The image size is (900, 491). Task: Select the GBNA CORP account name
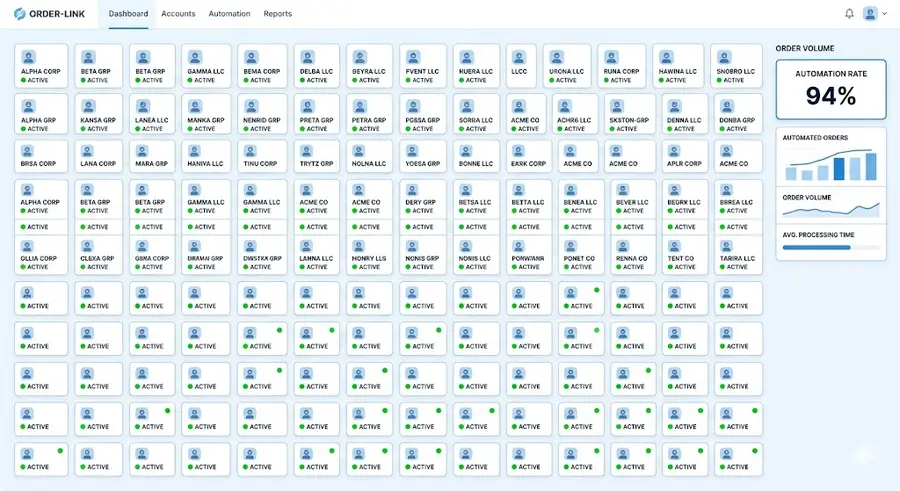pos(152,258)
